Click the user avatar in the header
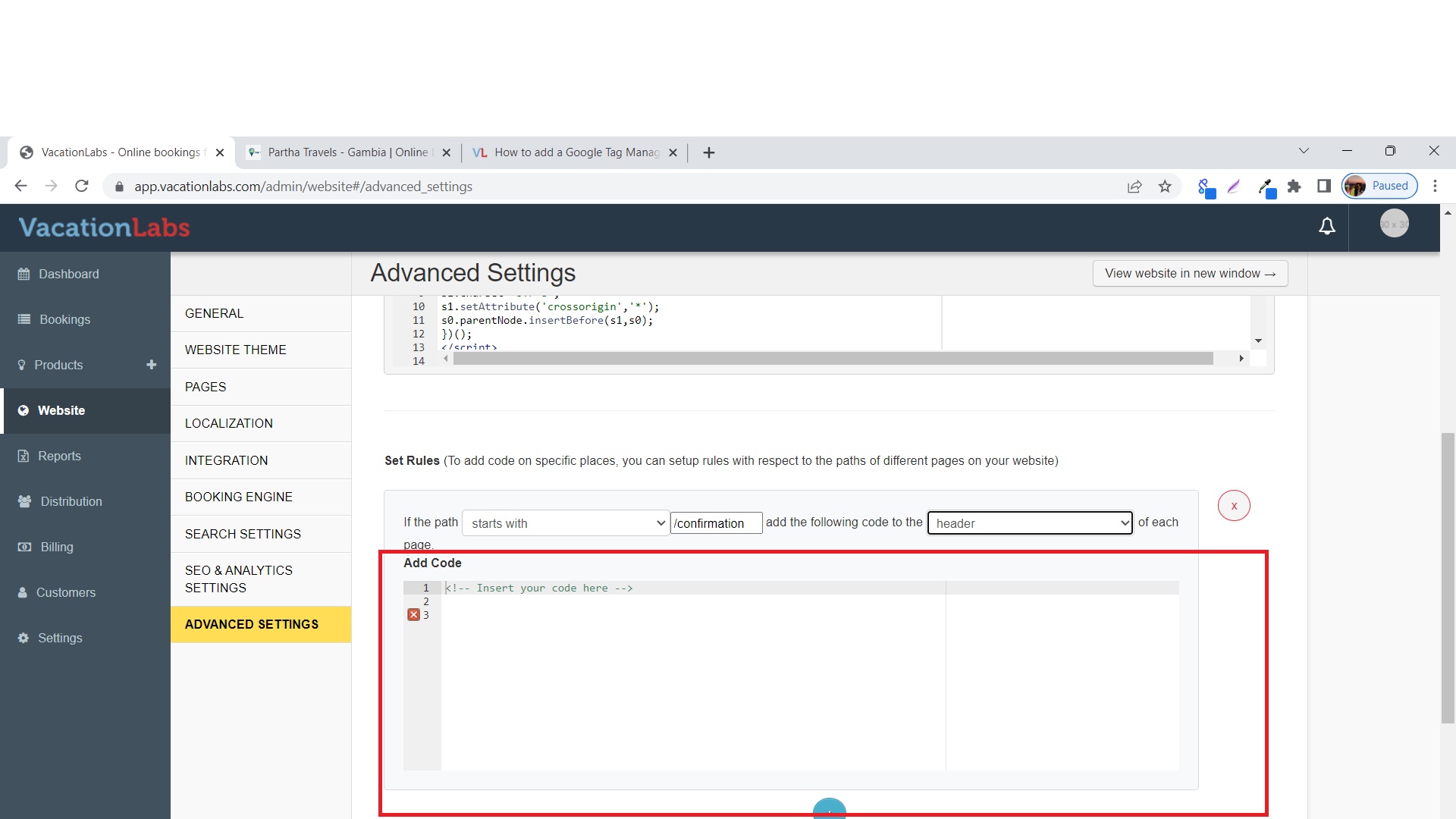1456x819 pixels. coord(1394,224)
